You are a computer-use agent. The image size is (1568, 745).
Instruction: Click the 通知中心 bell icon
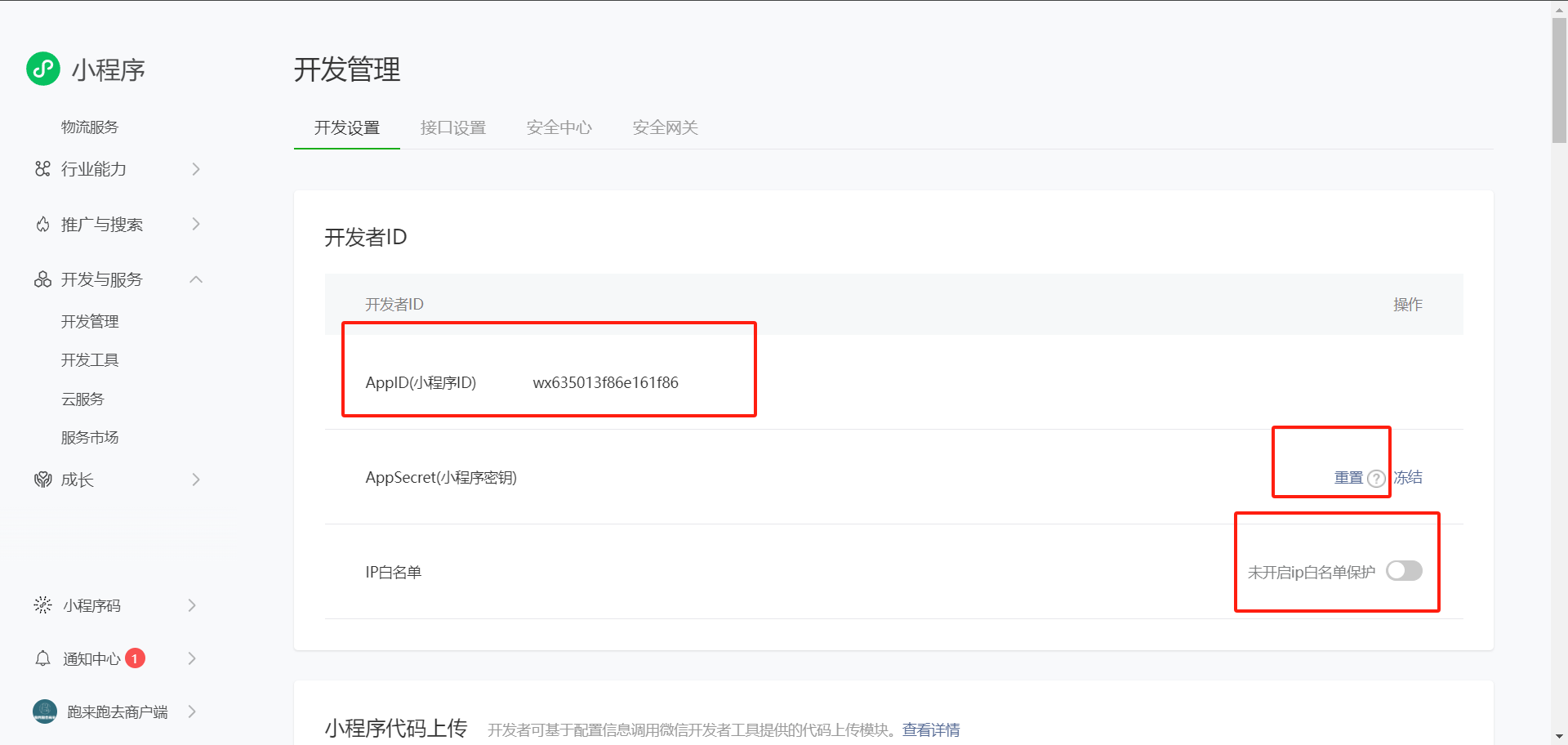[42, 658]
